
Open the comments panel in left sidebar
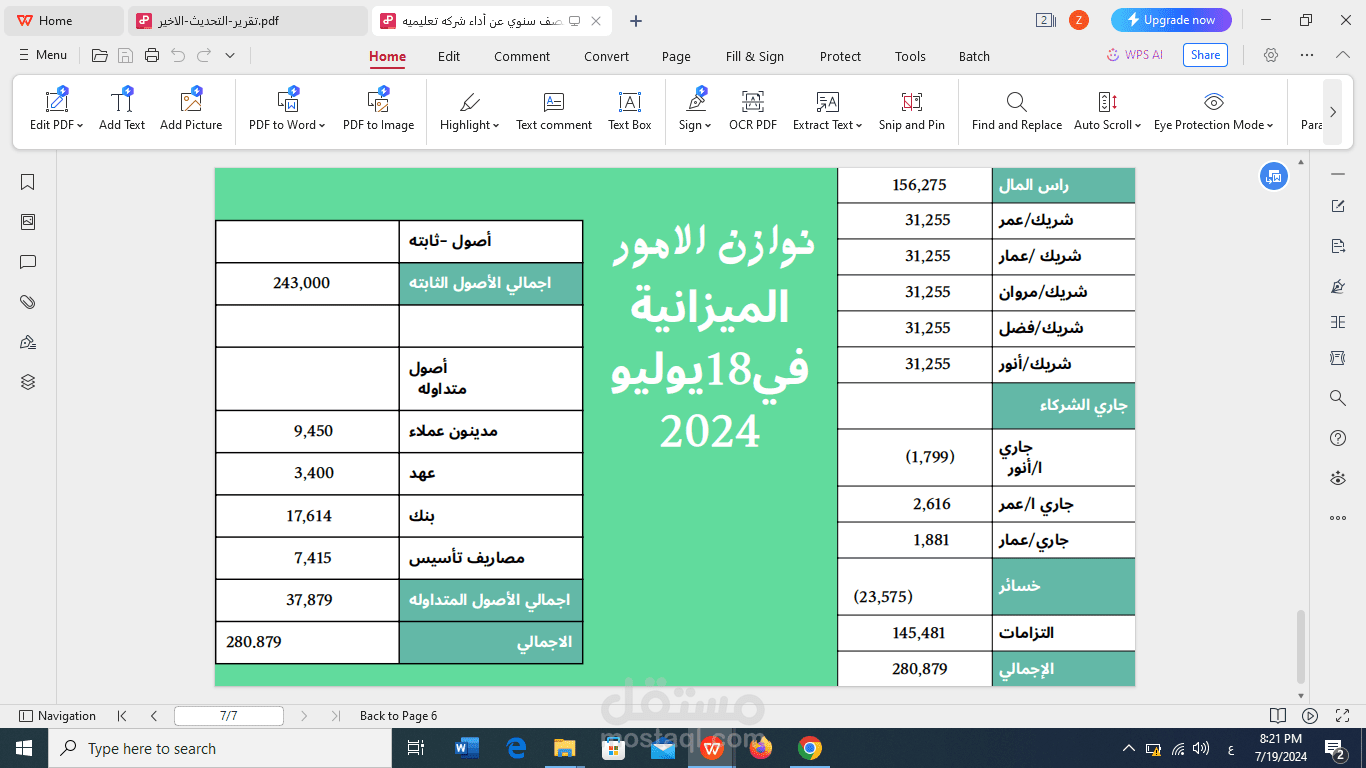pos(28,262)
